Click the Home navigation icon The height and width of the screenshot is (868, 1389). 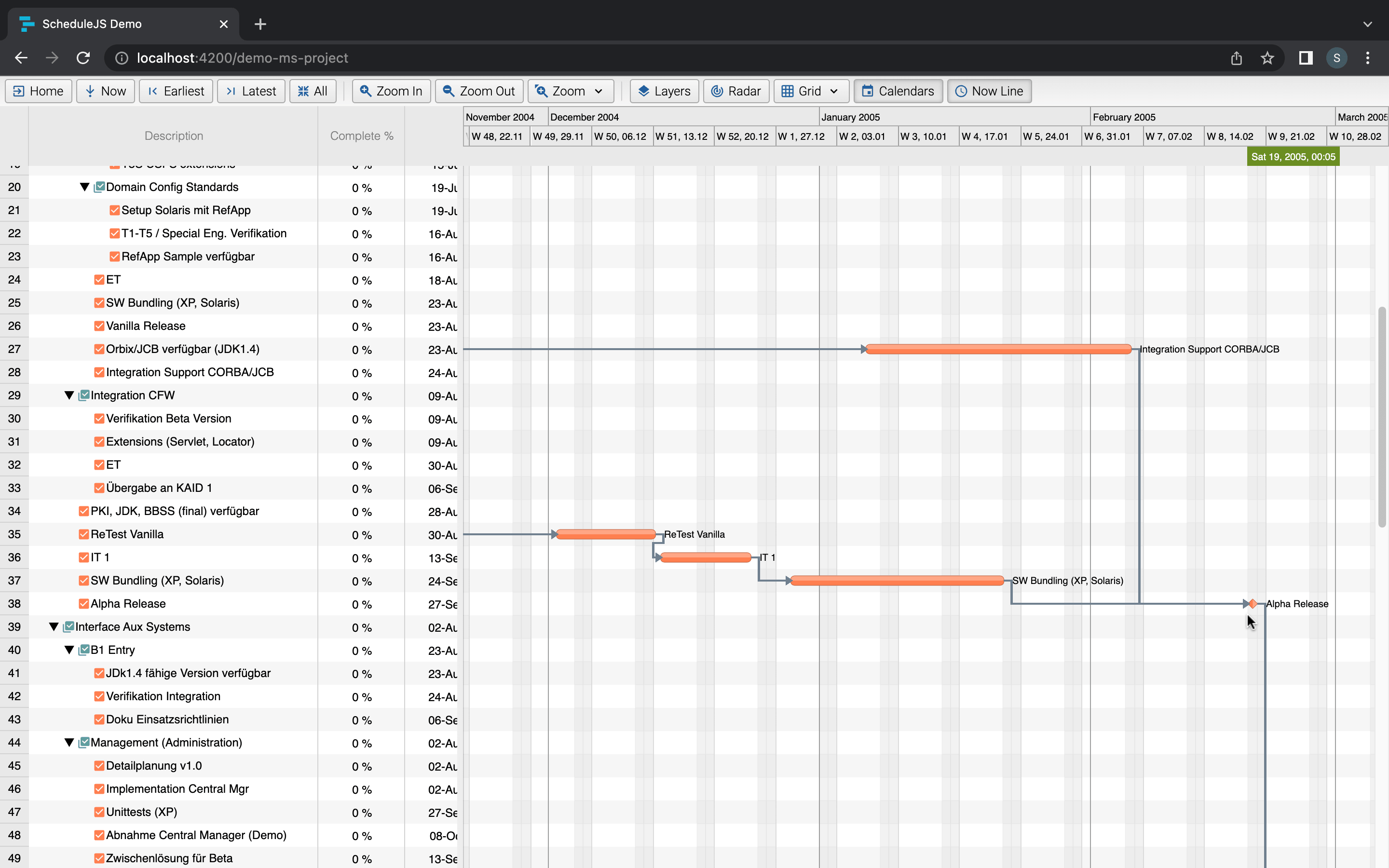(x=19, y=91)
